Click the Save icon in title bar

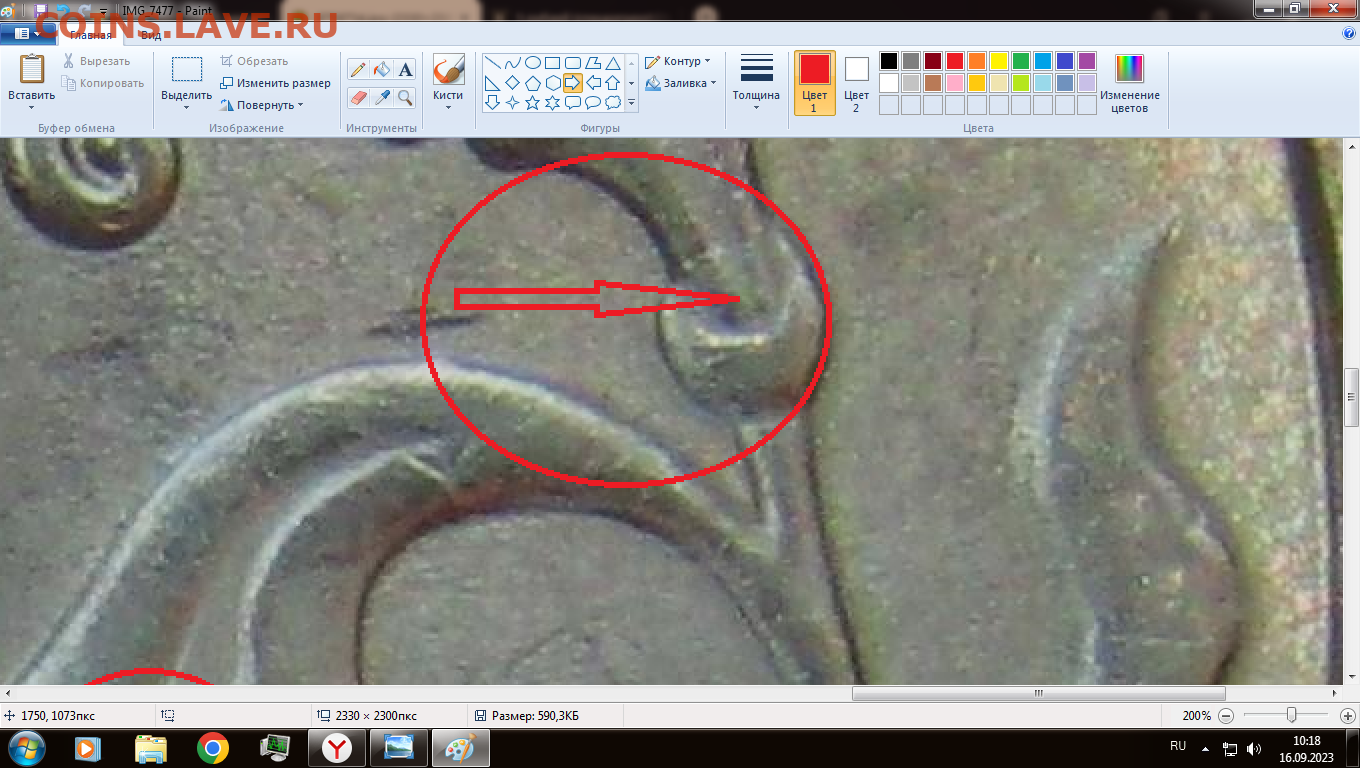(x=41, y=9)
